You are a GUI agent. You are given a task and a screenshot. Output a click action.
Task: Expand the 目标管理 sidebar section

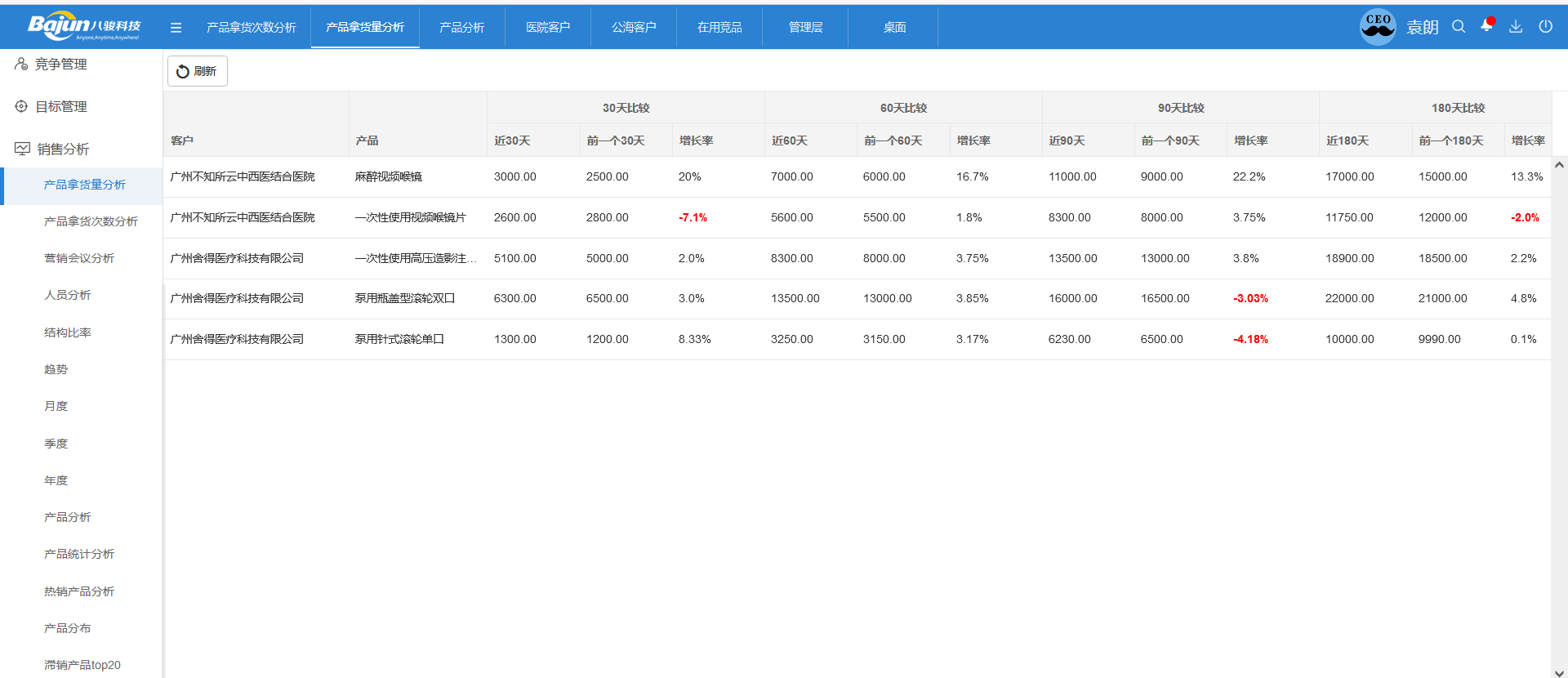[61, 107]
